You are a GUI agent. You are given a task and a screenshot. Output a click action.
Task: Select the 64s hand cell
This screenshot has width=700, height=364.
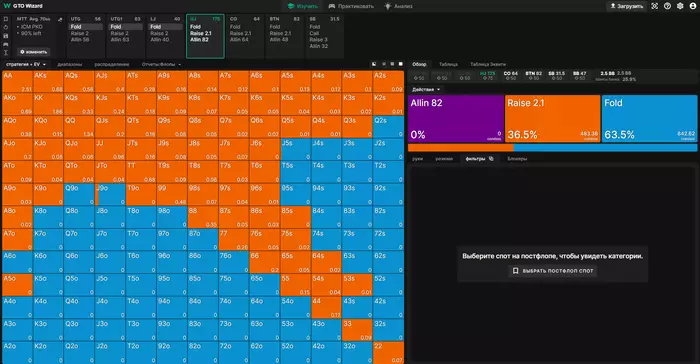coord(326,262)
